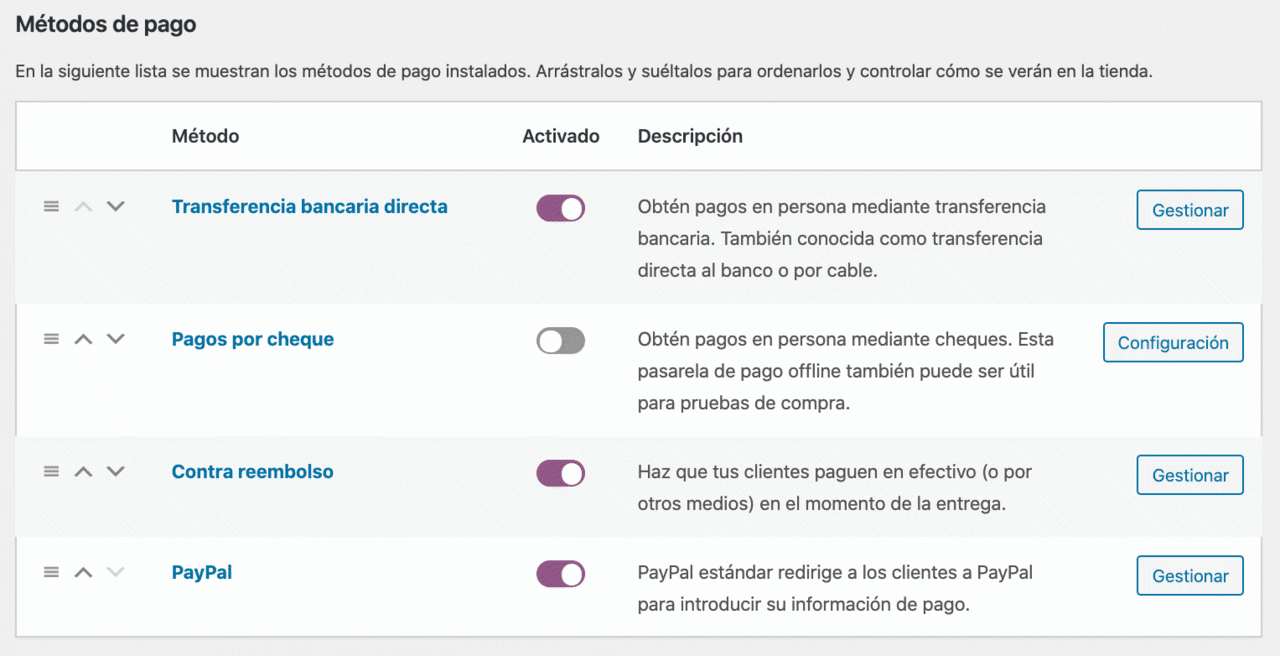The image size is (1280, 656).
Task: Move PayPal up using the arrow
Action: point(84,572)
